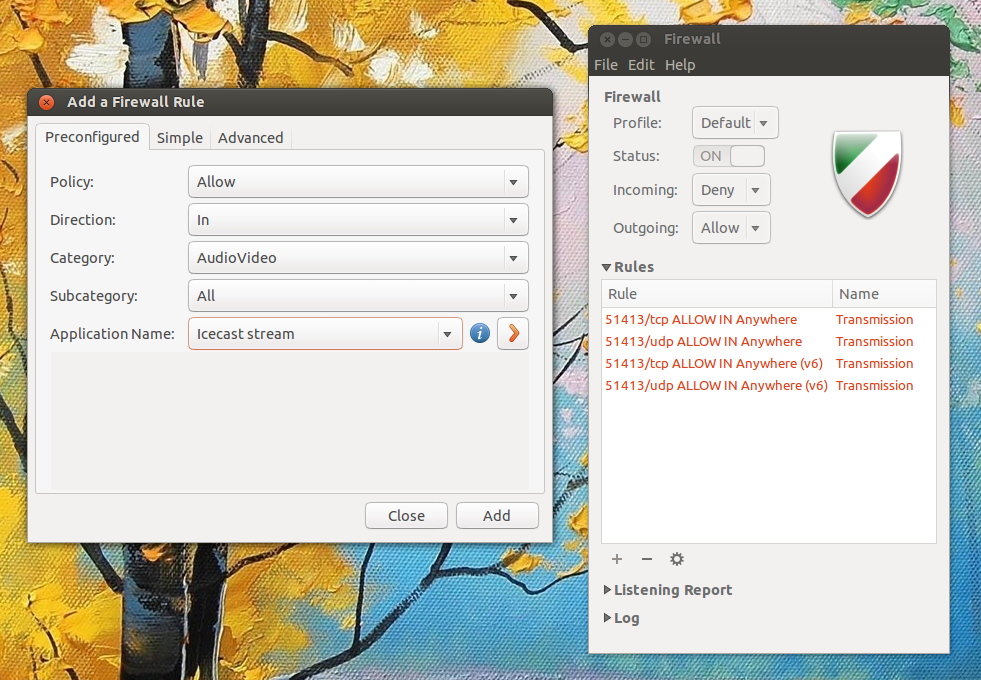
Task: Switch to the Advanced tab
Action: tap(250, 137)
